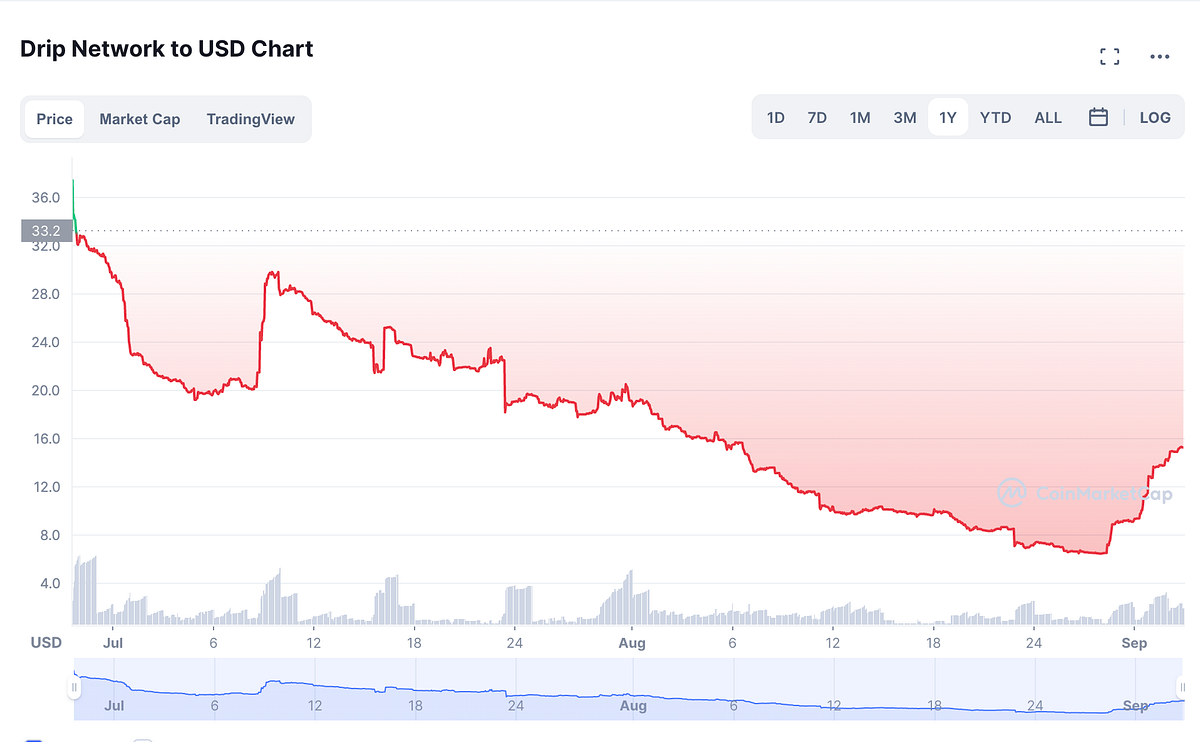Screen dimensions: 1200x742
Task: Select the 3M timeframe
Action: [904, 117]
